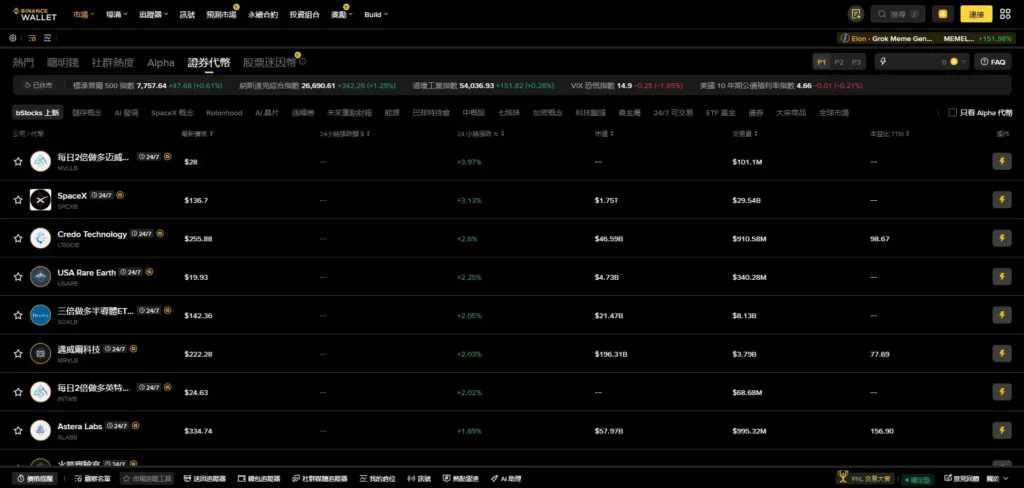Viewport: 1024px width, 488px height.
Task: Star SpaceX as a favorite
Action: [x=18, y=200]
